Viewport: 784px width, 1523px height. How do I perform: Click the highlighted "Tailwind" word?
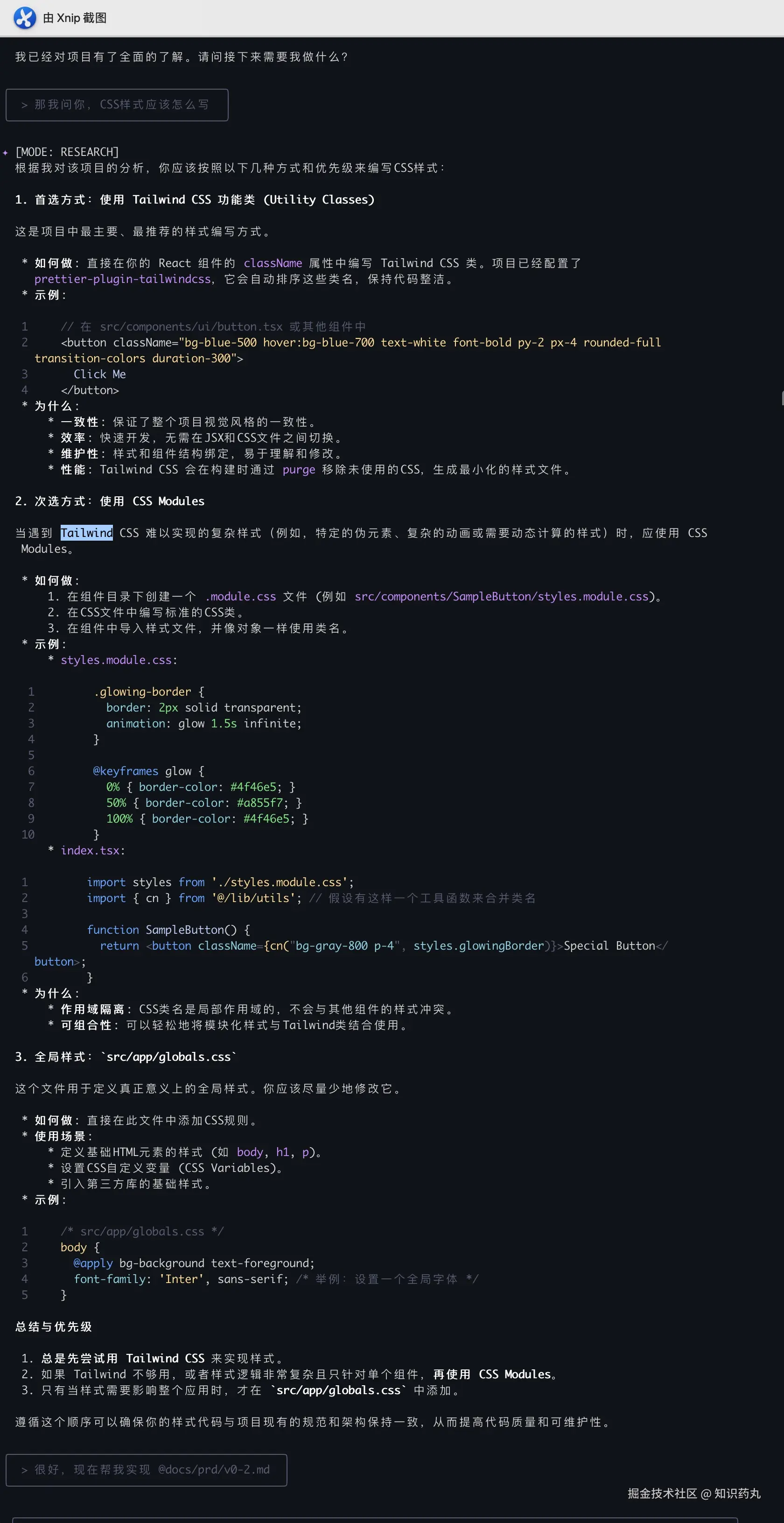point(86,533)
